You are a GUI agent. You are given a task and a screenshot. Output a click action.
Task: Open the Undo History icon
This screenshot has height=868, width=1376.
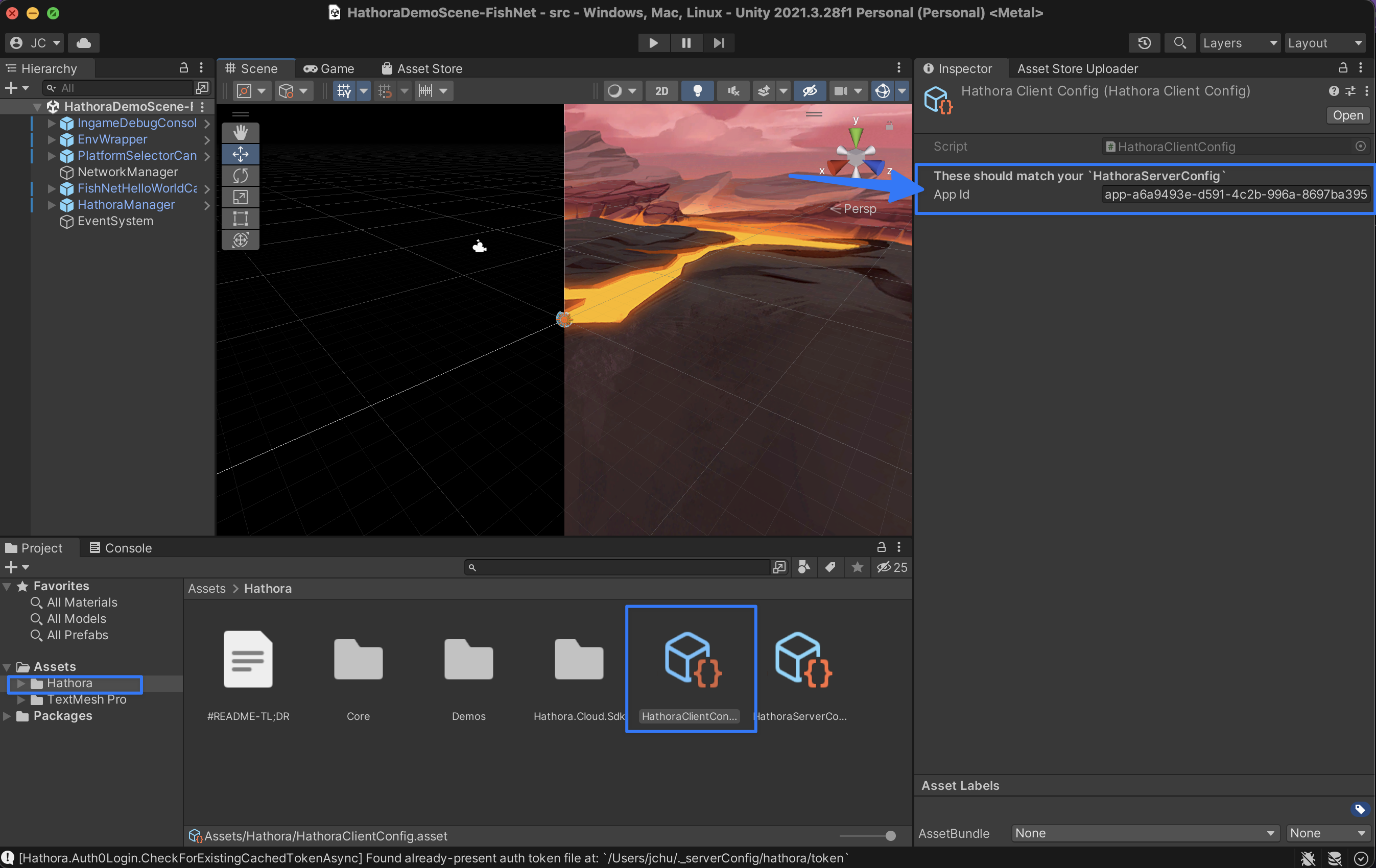1144,43
